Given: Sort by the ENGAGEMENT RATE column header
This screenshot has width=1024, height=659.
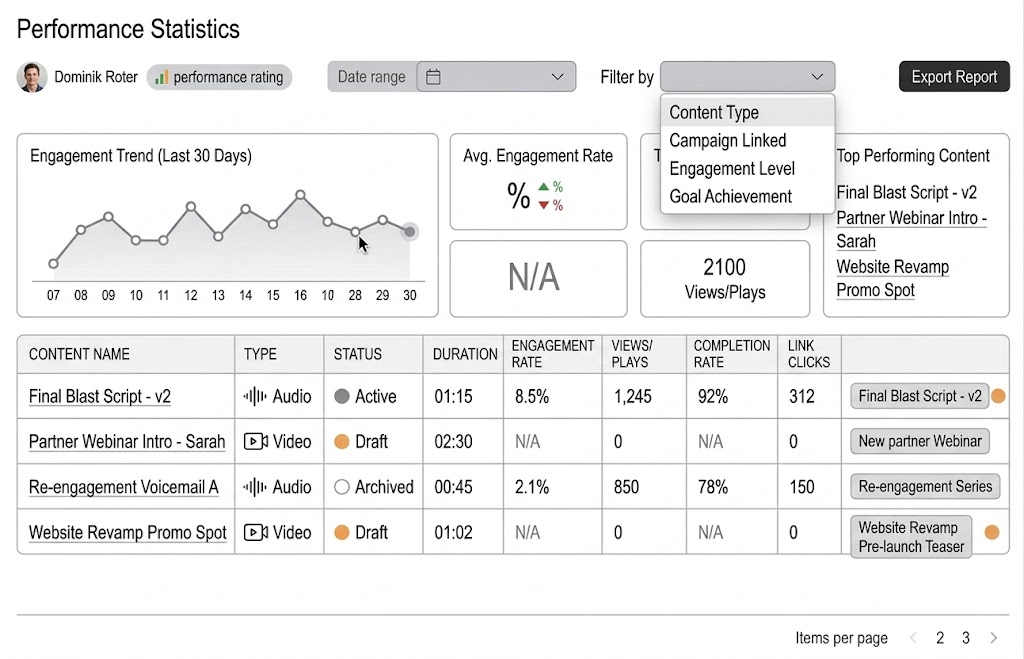Looking at the screenshot, I should [x=552, y=354].
